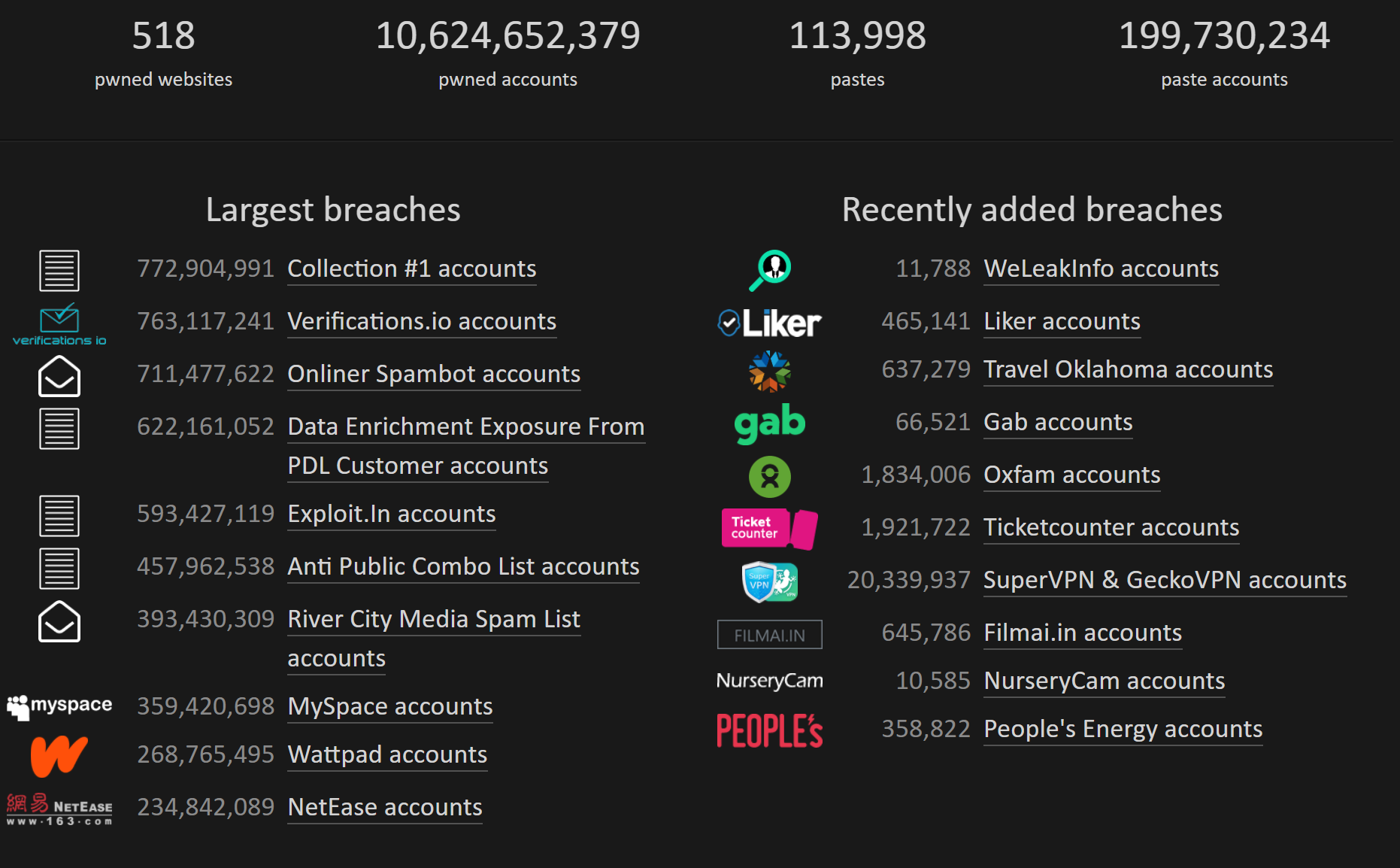Viewport: 1400px width, 868px height.
Task: Open Anti Public Combo List accounts
Action: pos(463,566)
